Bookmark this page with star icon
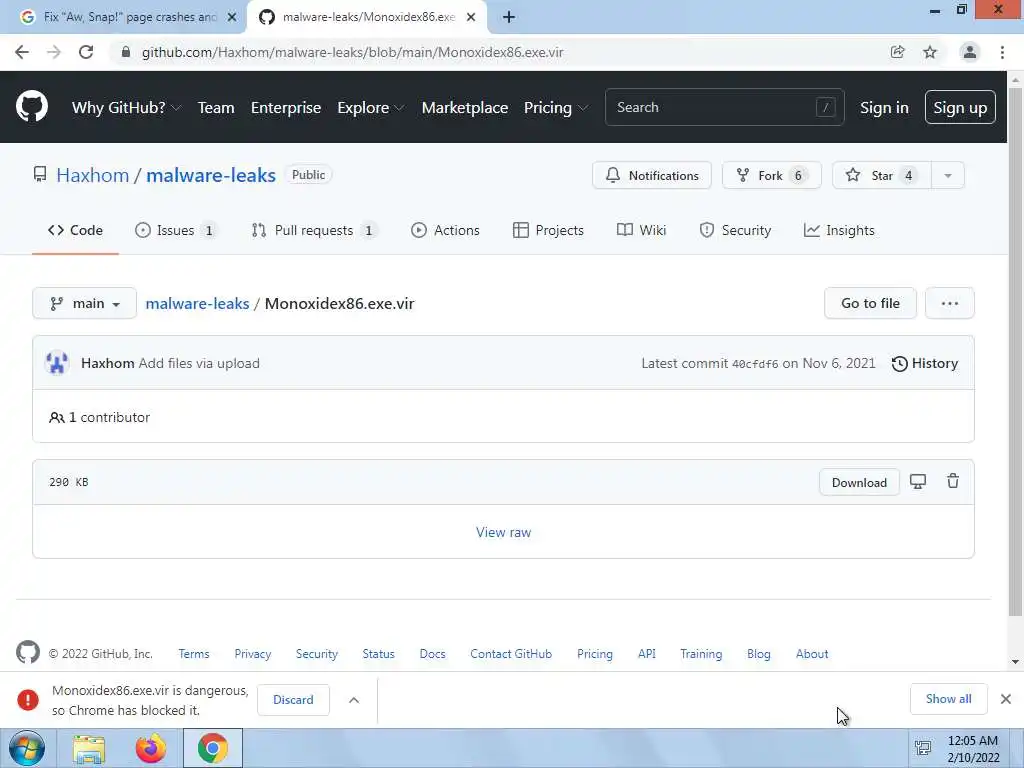The height and width of the screenshot is (768, 1024). [x=930, y=52]
